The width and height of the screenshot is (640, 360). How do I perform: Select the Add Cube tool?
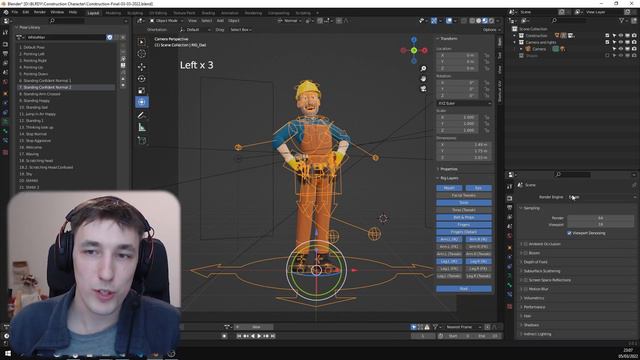click(142, 140)
